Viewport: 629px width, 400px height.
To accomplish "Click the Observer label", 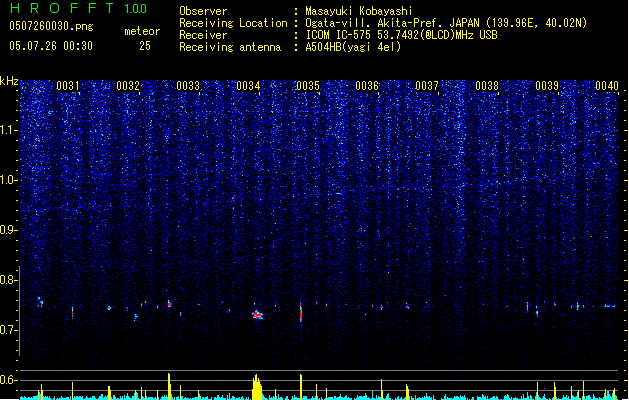I will (203, 11).
